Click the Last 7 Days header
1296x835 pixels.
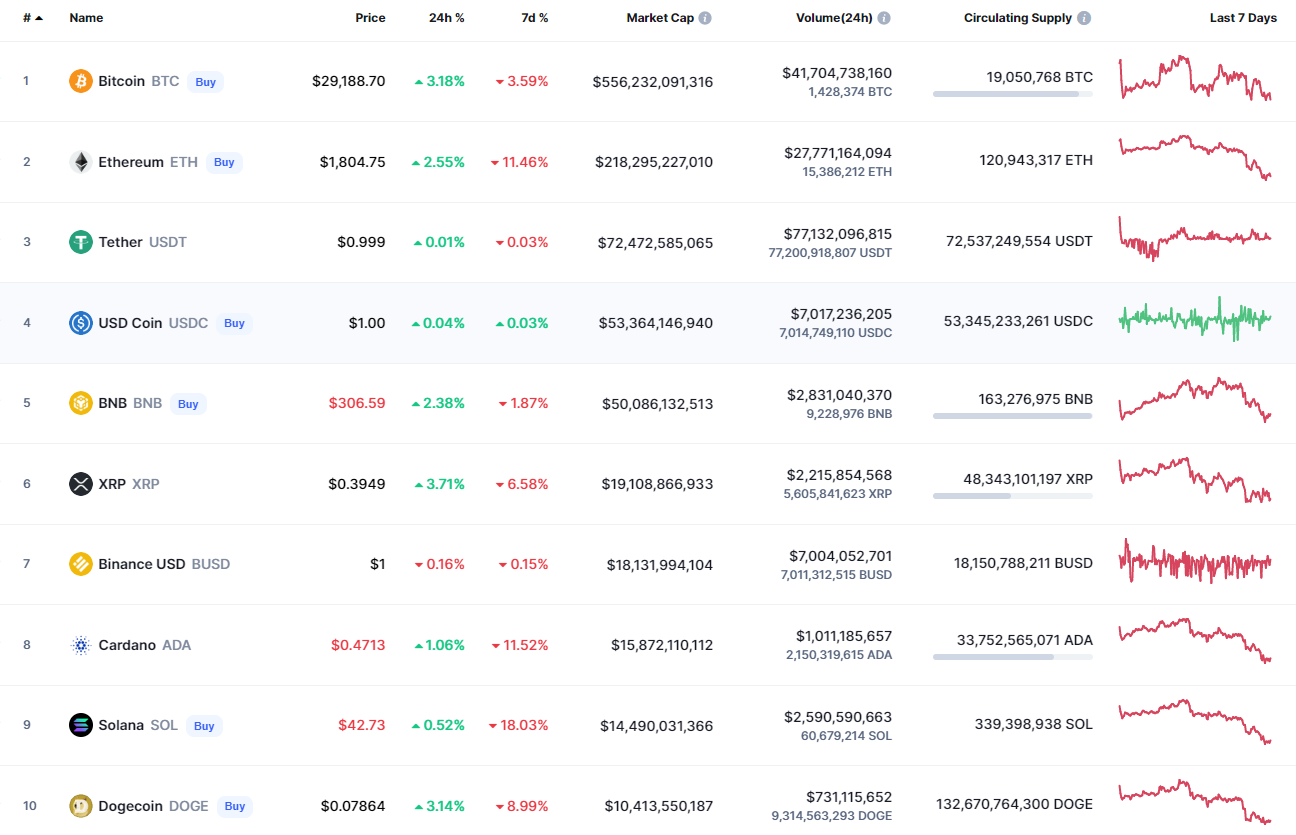click(1243, 18)
